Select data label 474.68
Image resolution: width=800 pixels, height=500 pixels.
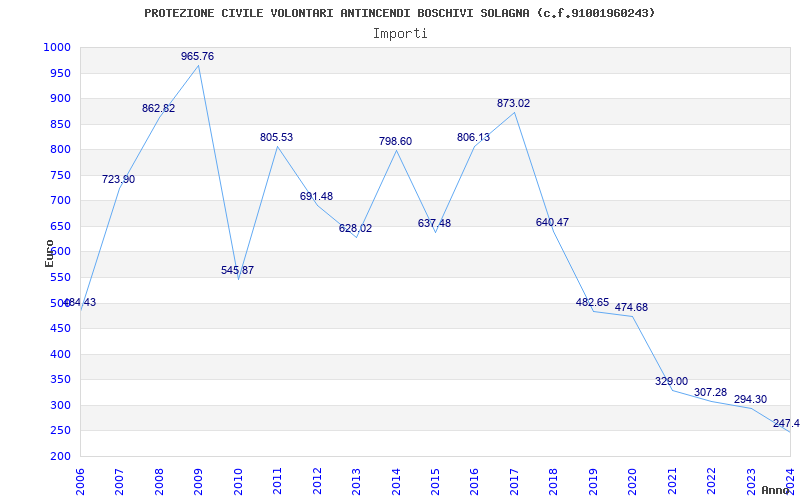[631, 308]
